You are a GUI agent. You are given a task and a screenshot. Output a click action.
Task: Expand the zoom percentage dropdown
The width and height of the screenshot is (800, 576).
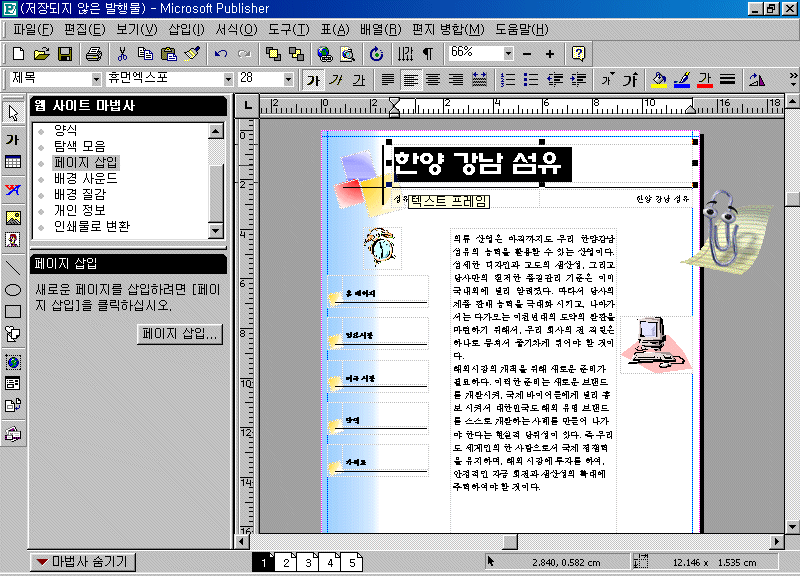pyautogui.click(x=508, y=53)
